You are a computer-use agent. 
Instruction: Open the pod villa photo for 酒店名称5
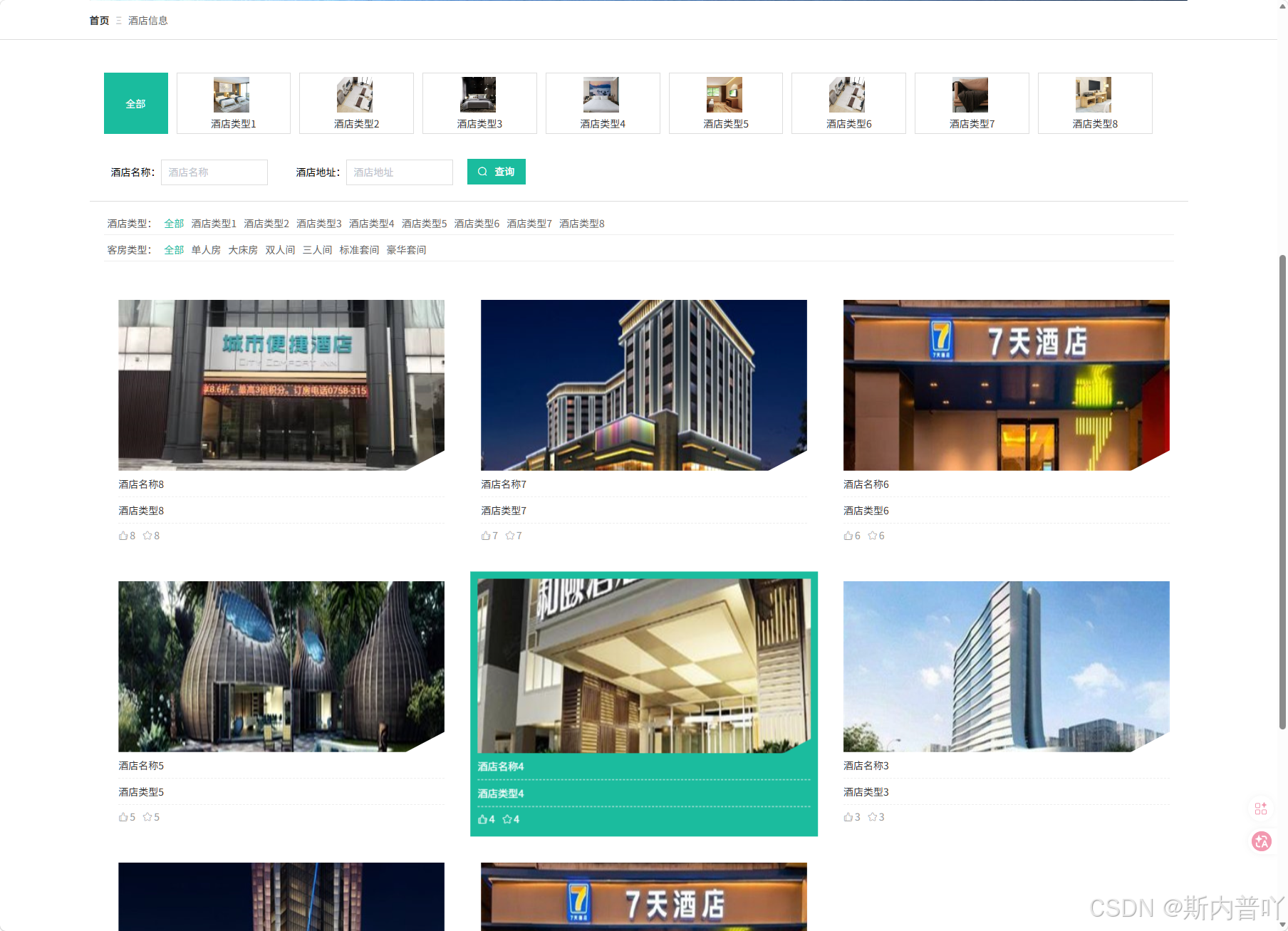point(281,666)
